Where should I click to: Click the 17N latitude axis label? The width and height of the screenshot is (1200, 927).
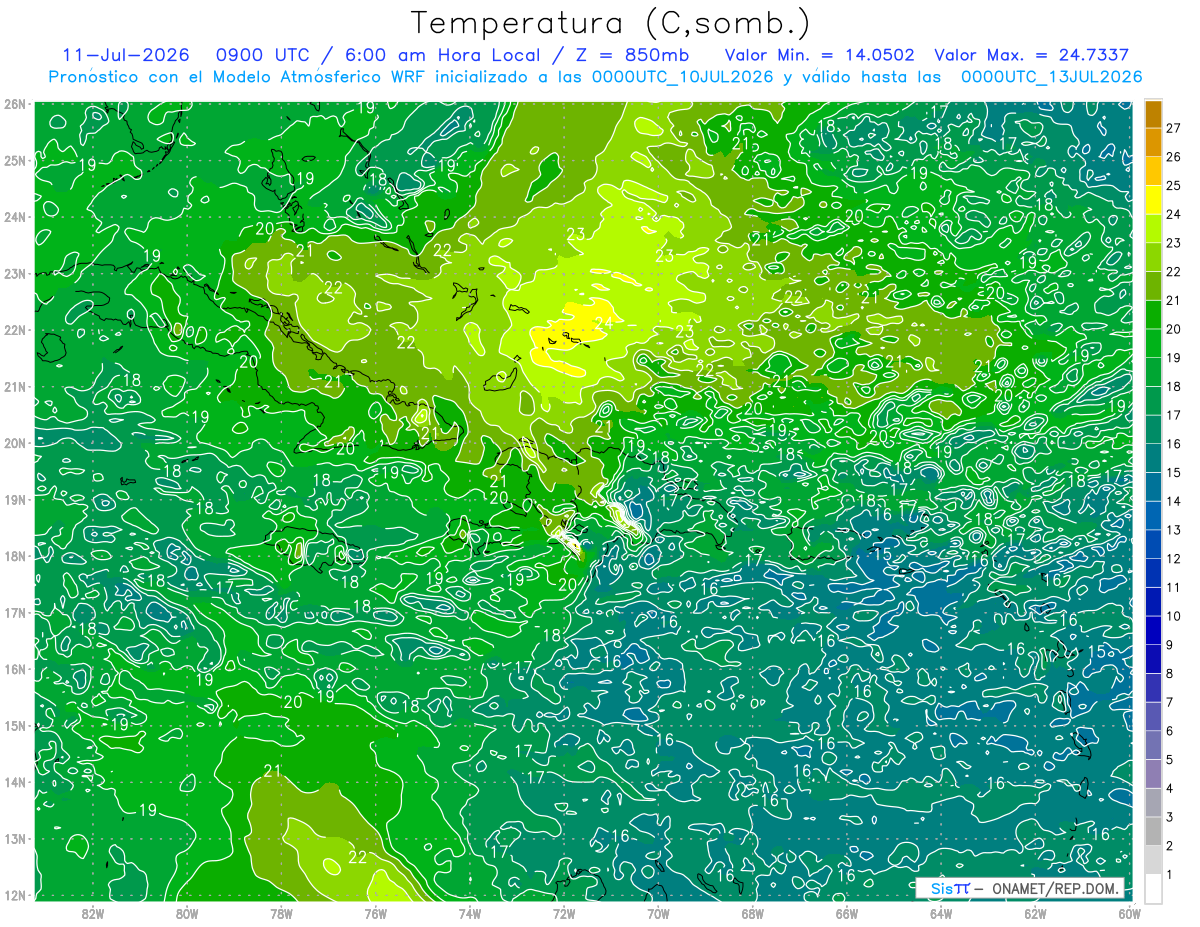tap(15, 613)
